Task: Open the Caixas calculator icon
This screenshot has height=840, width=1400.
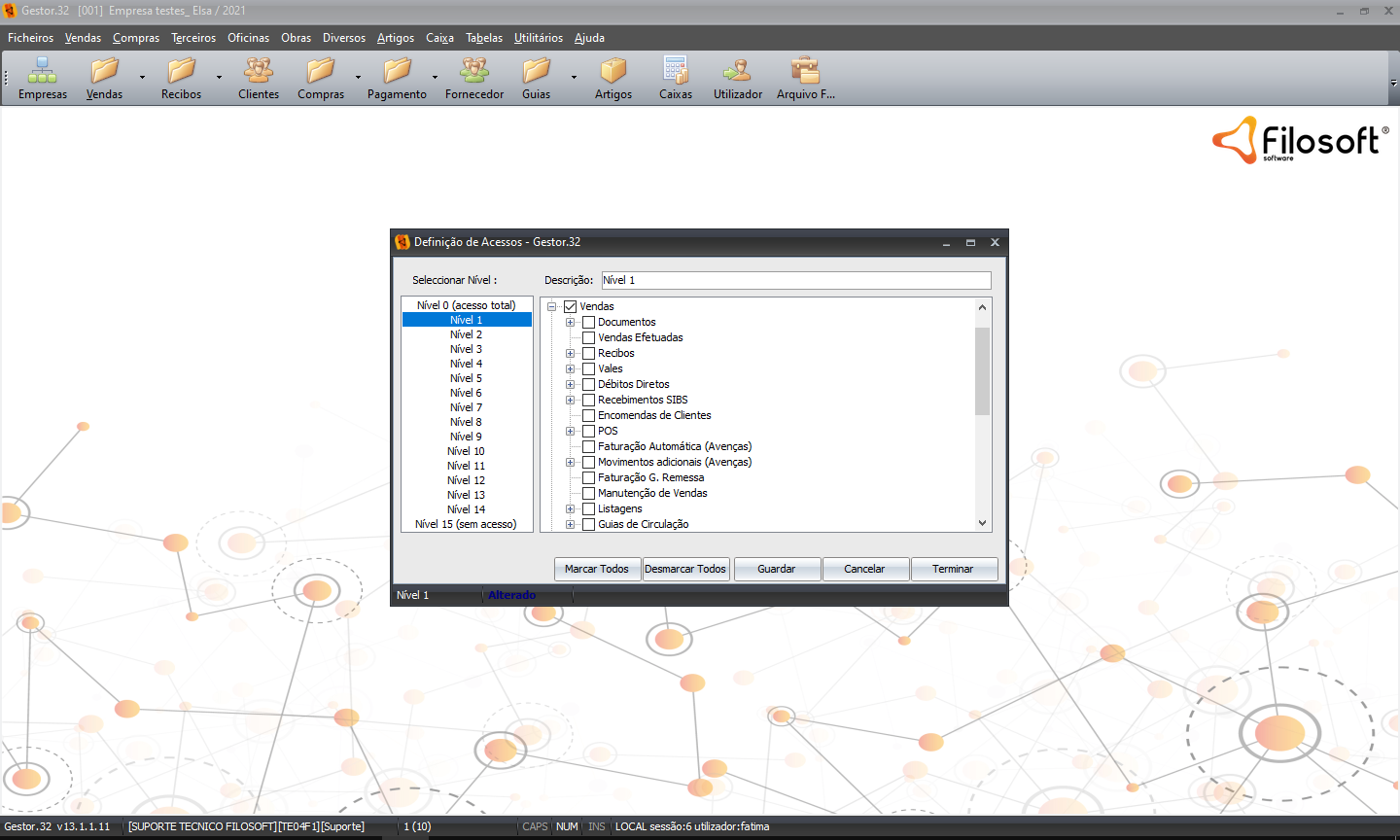Action: pos(675,71)
